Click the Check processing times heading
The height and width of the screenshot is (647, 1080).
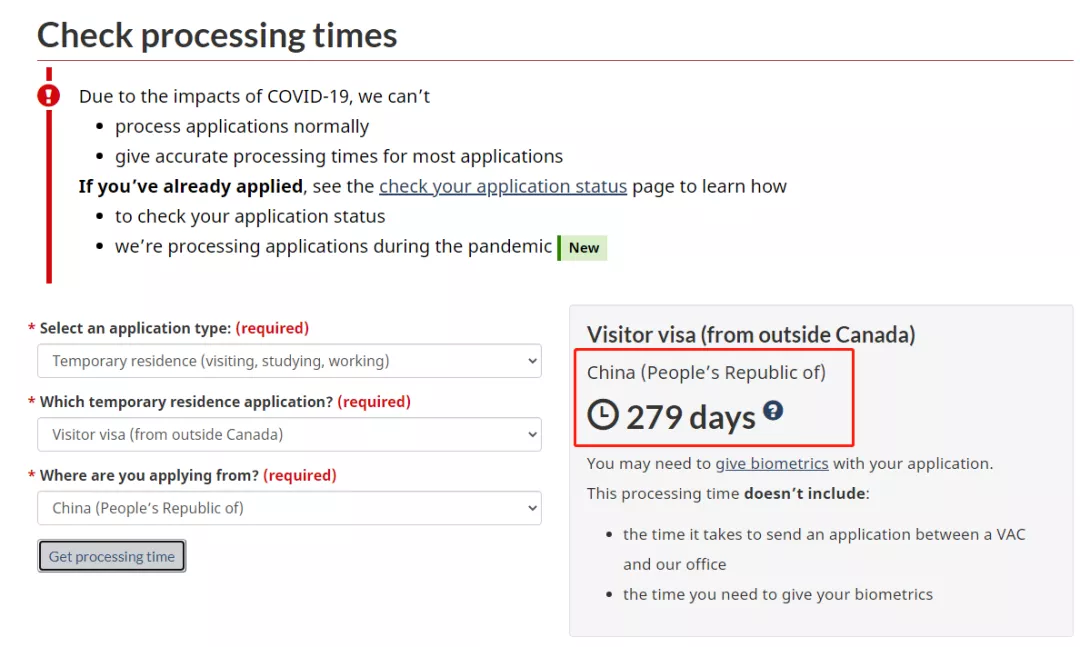(x=217, y=35)
